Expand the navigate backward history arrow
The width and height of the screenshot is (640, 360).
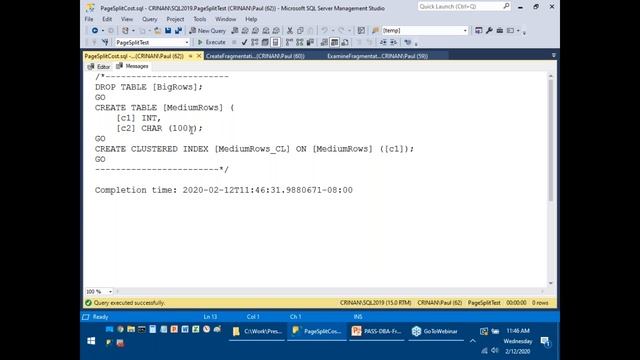point(103,31)
